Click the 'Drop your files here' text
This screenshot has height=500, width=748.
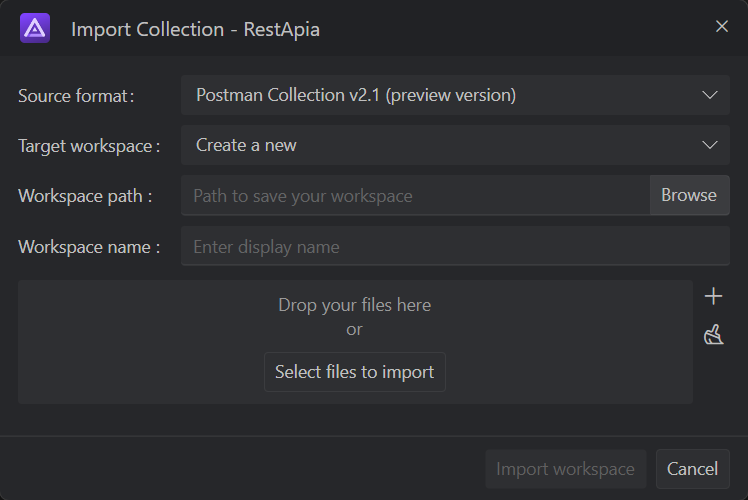pyautogui.click(x=354, y=305)
